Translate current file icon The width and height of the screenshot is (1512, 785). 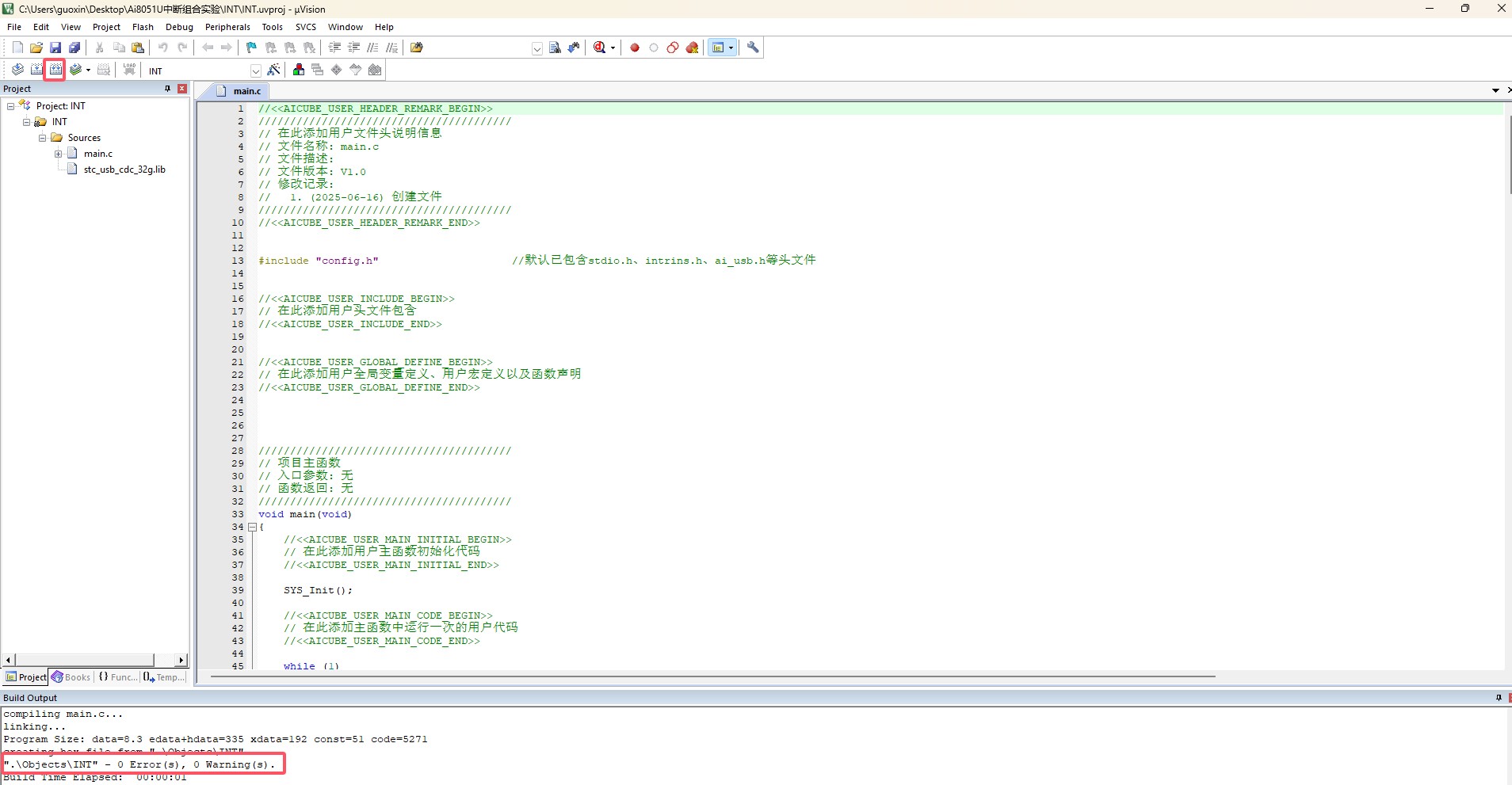pos(17,70)
